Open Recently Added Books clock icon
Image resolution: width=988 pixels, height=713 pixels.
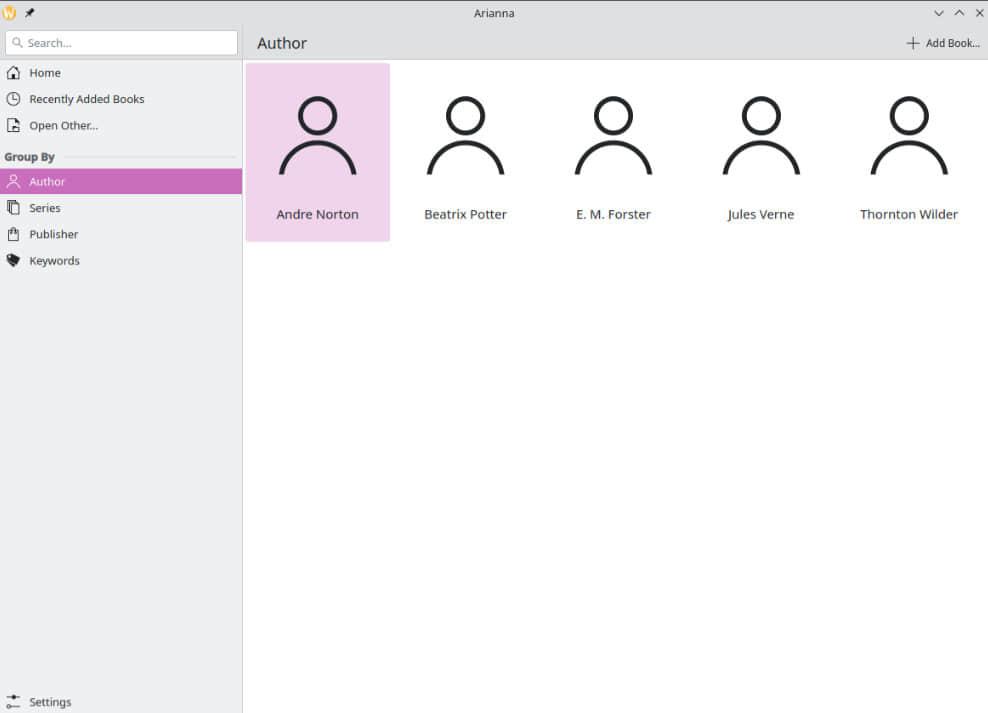click(13, 99)
